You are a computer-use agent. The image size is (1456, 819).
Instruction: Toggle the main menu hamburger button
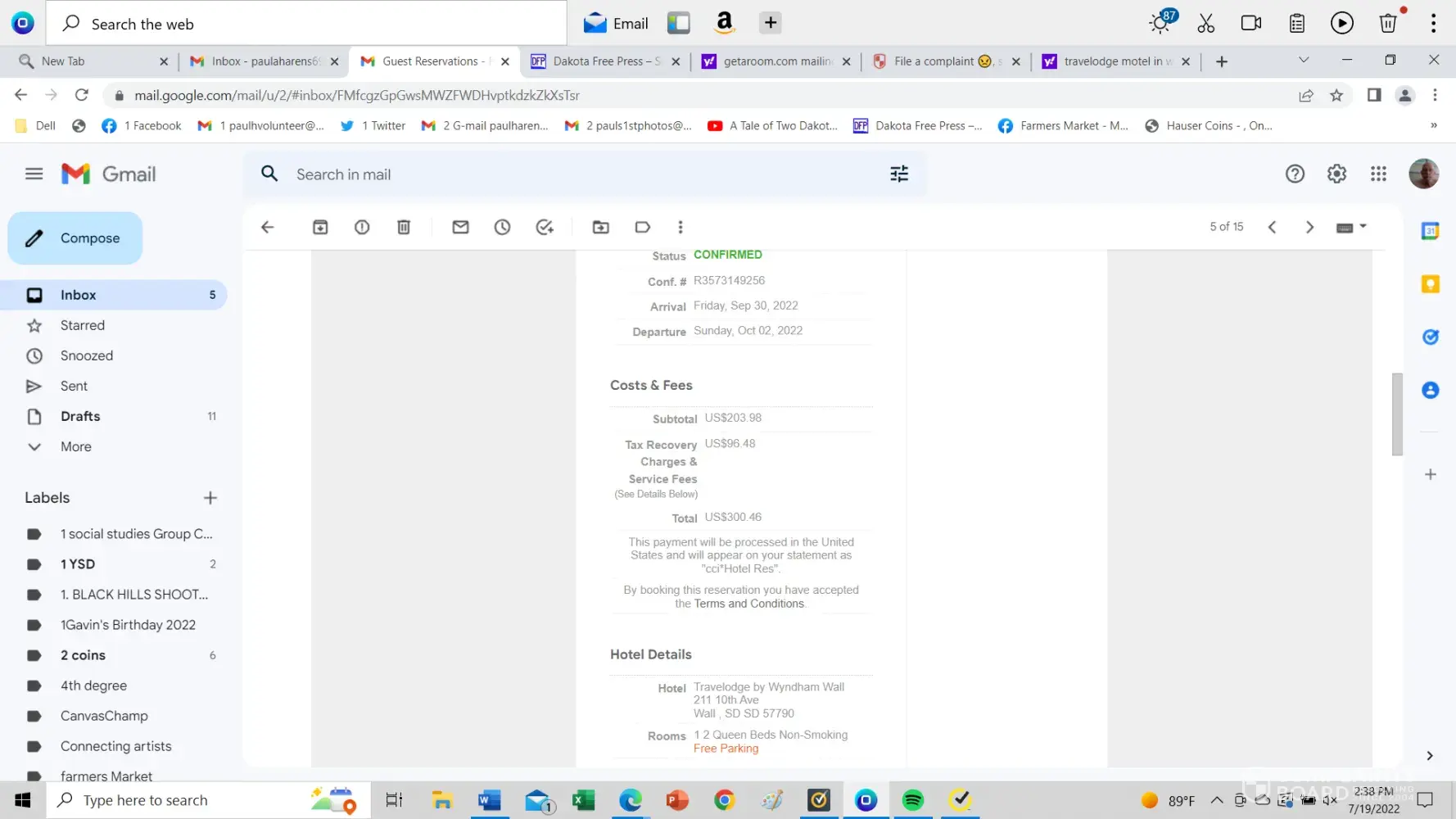click(34, 174)
